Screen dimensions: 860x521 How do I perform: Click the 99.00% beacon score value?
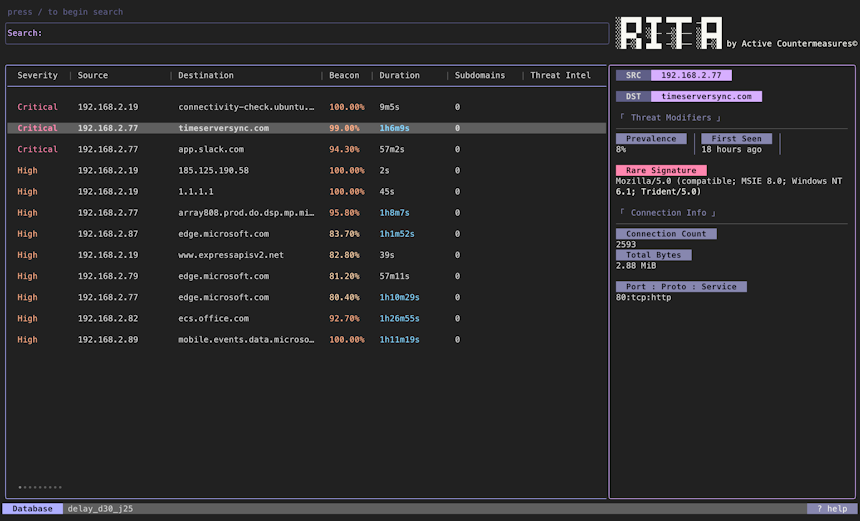pyautogui.click(x=344, y=128)
